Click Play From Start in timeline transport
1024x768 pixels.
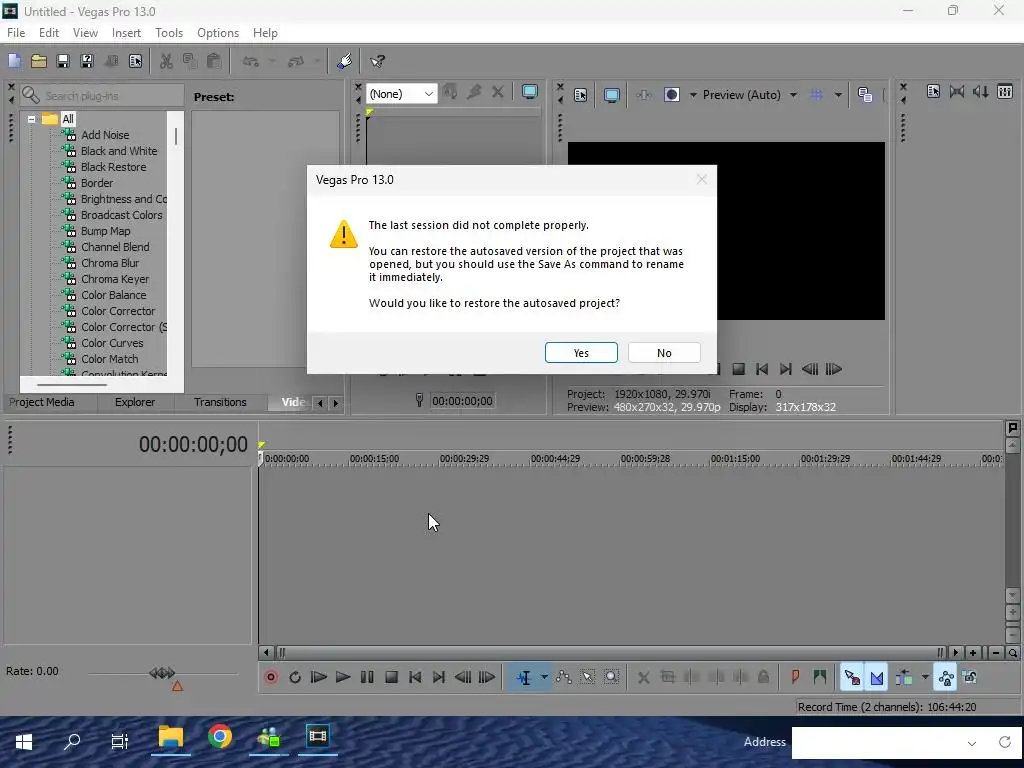[x=319, y=677]
